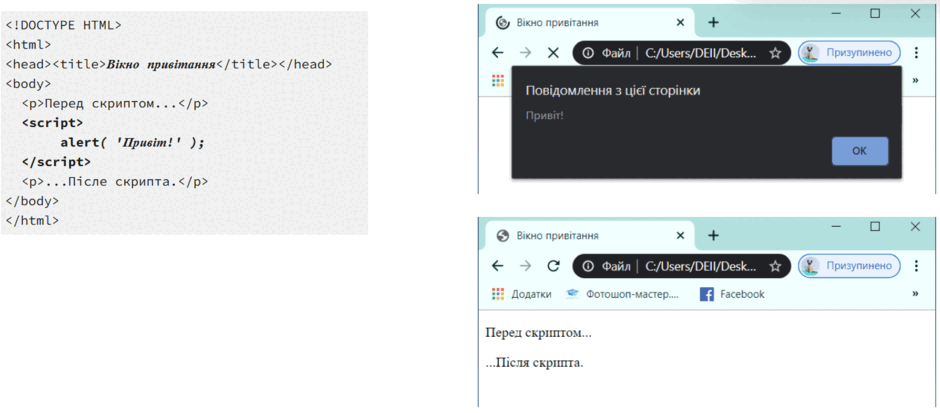
Task: Click the <p>...Після скрипта.</p> code line
Action: pyautogui.click(x=115, y=182)
